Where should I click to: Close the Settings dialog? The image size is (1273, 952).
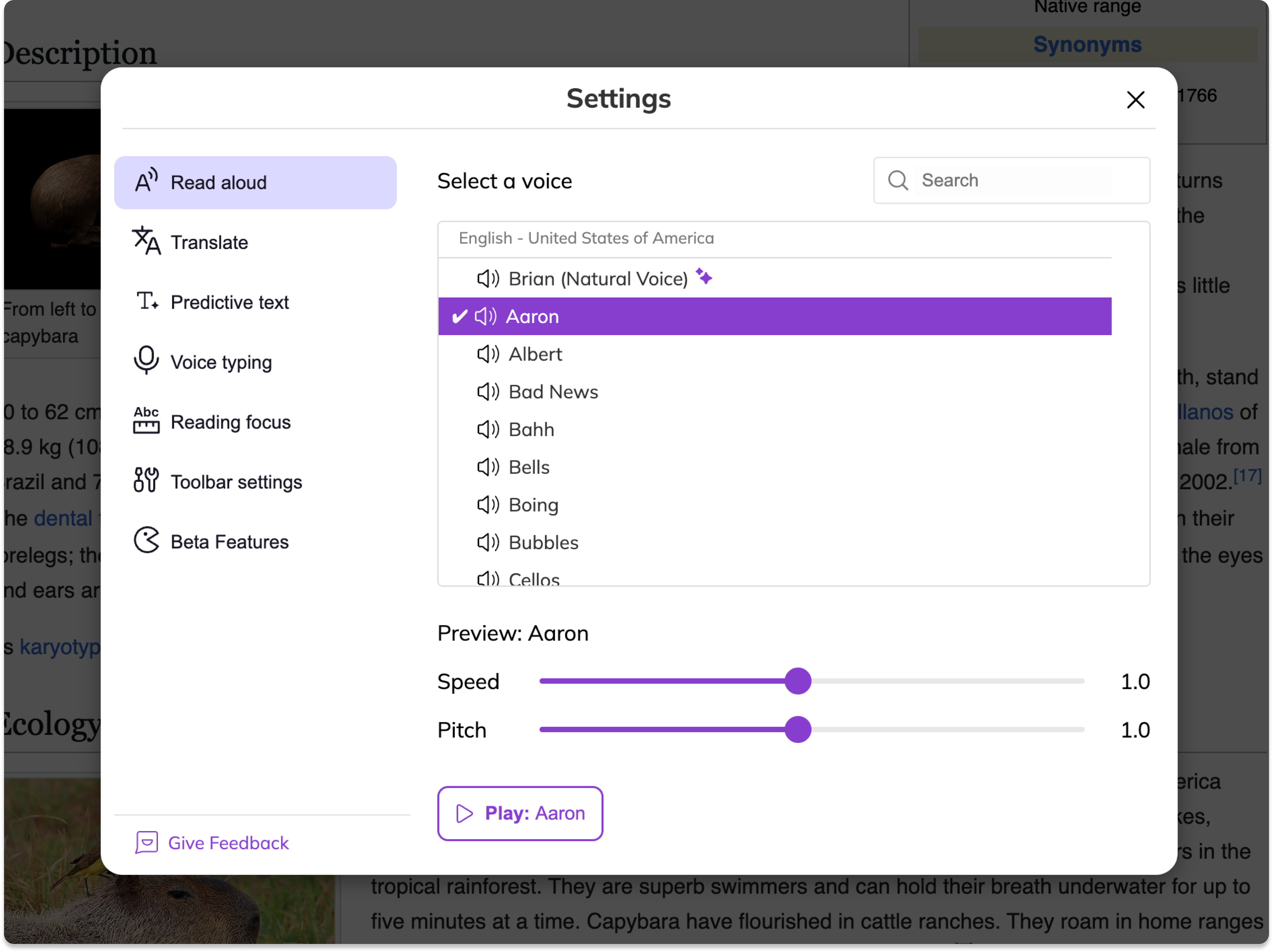pyautogui.click(x=1135, y=100)
